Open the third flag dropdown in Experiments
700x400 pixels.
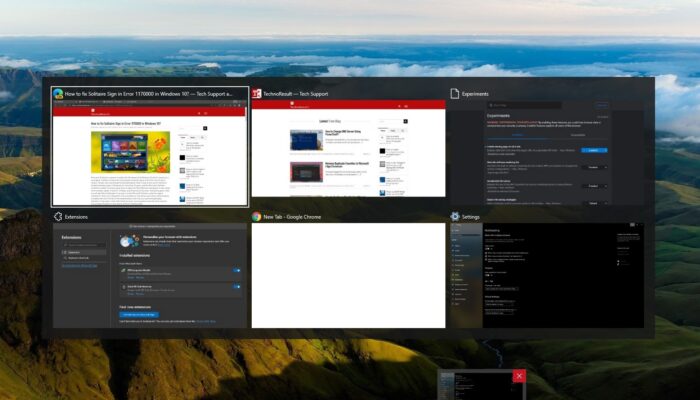pyautogui.click(x=594, y=185)
